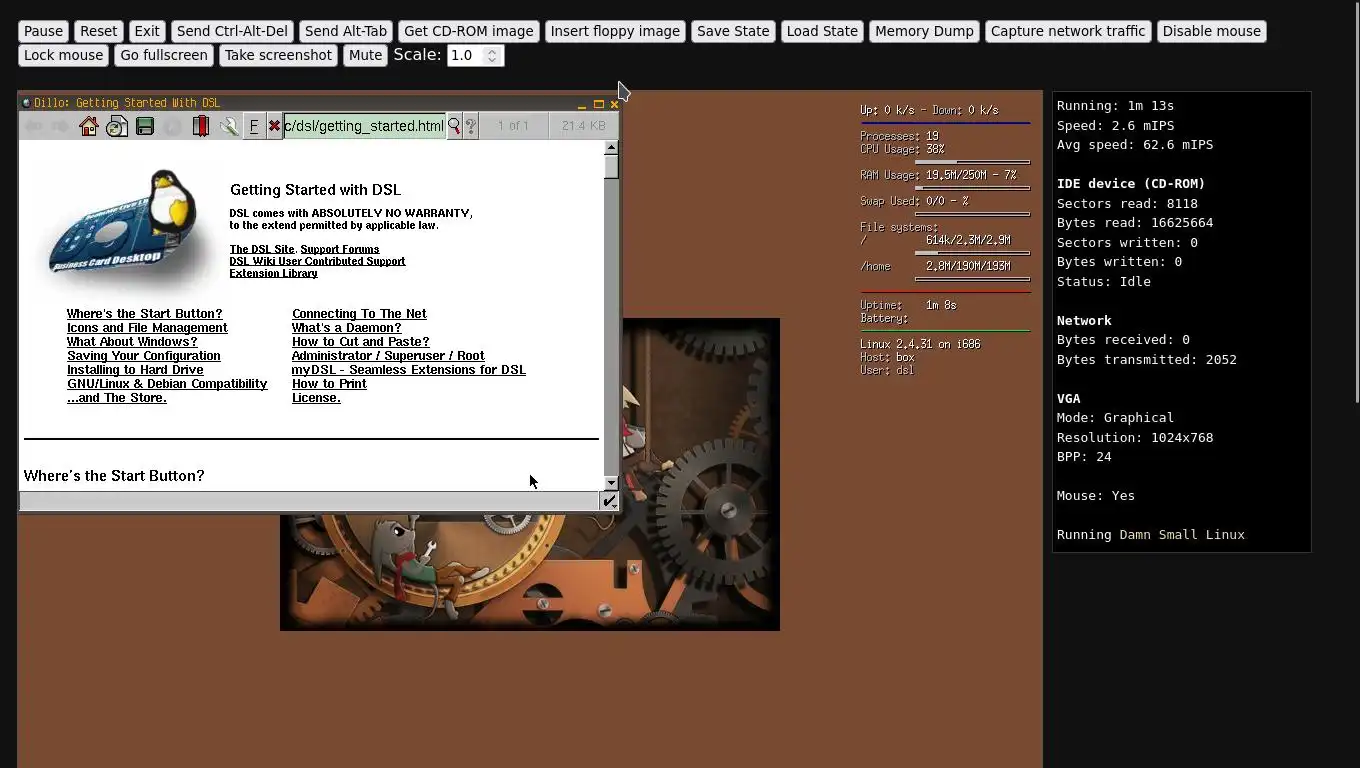Open Support Forums link
1360x768 pixels.
[340, 249]
